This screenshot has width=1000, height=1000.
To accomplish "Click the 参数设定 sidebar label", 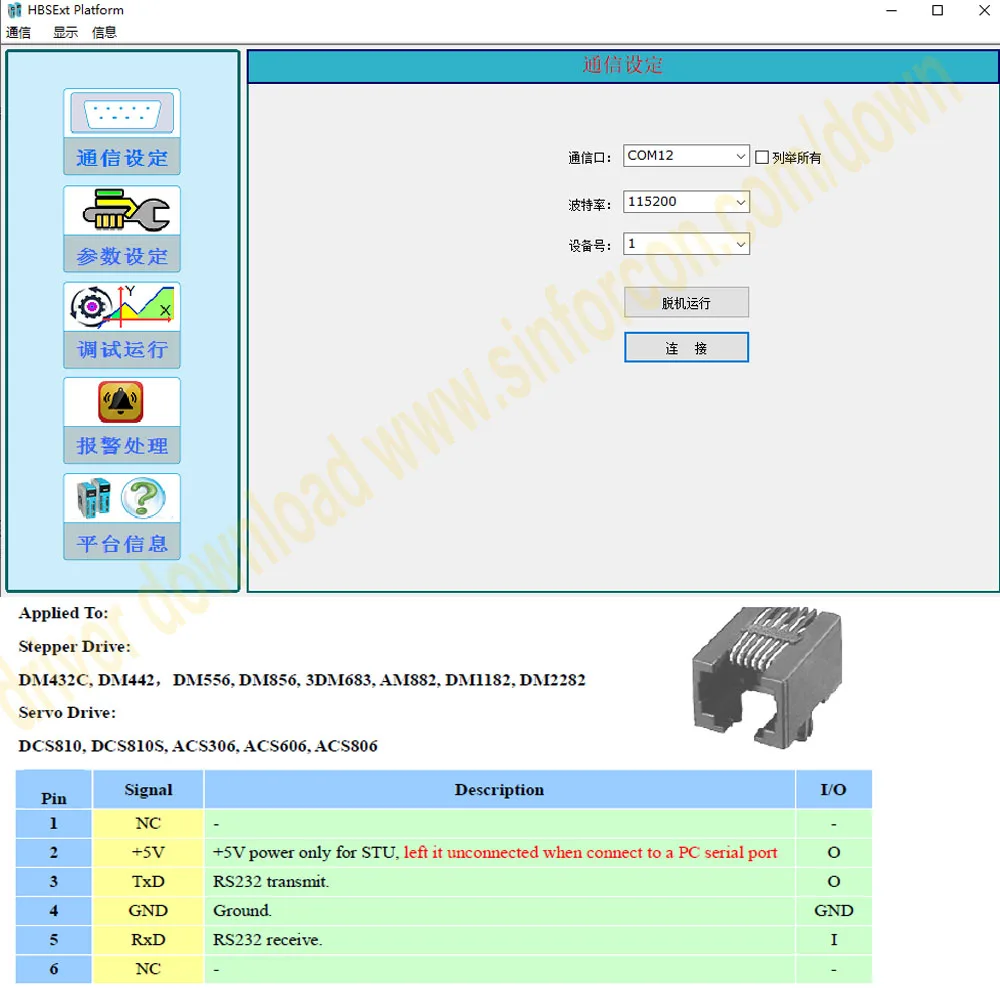I will (x=122, y=256).
